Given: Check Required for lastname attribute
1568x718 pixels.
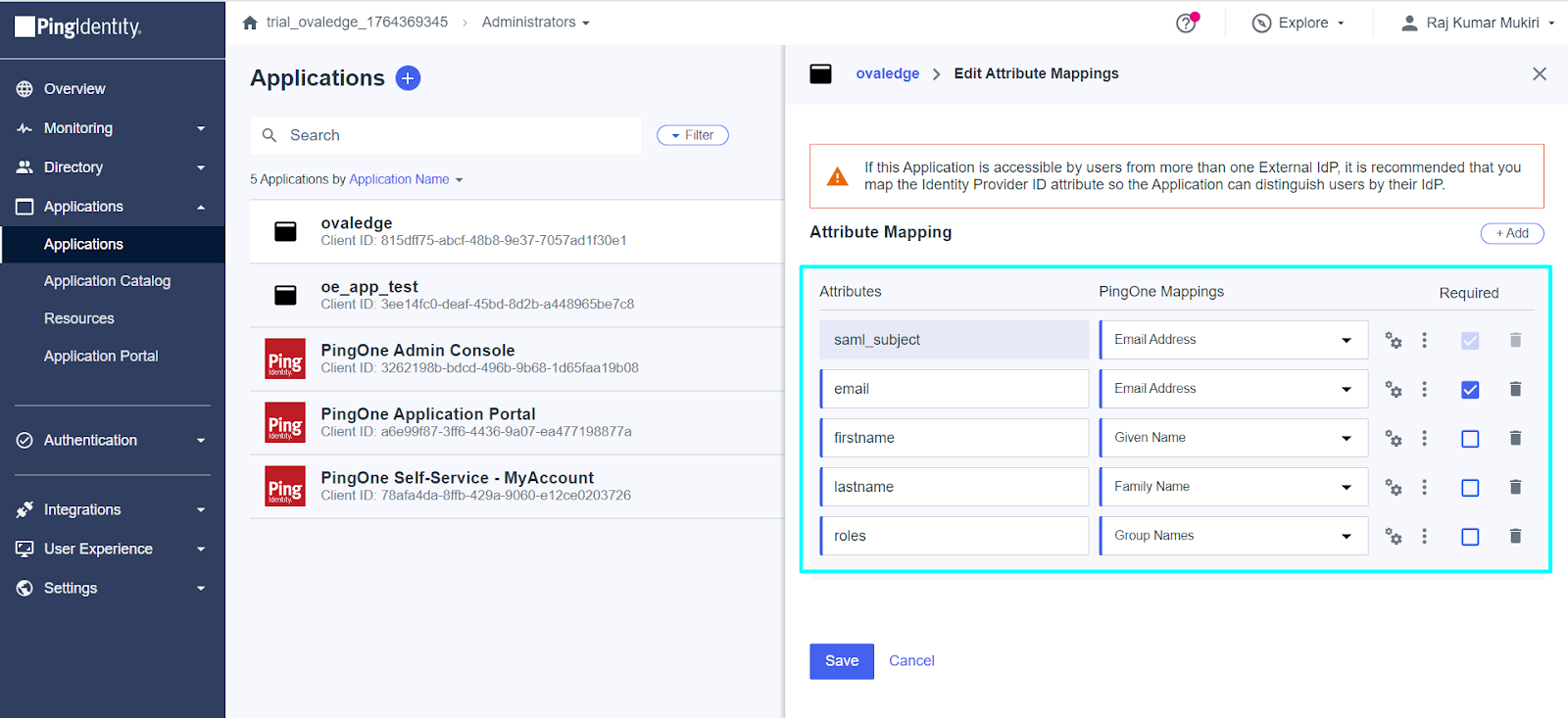Looking at the screenshot, I should 1470,488.
